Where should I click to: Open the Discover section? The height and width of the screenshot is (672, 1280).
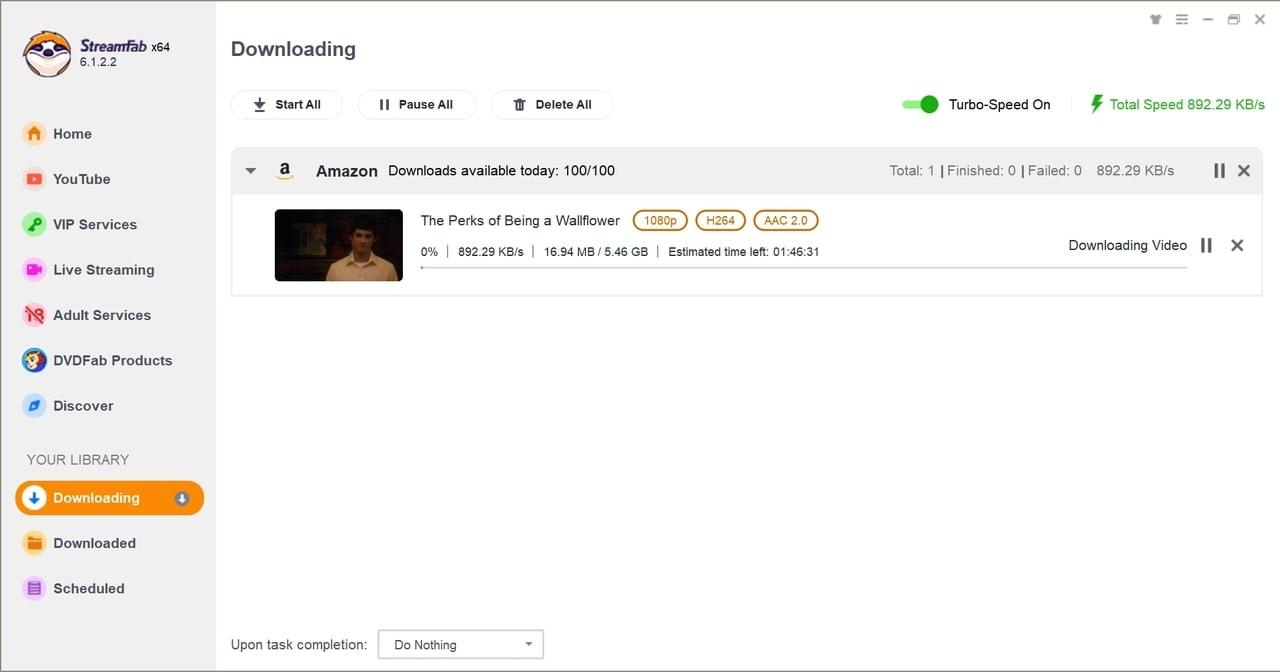[83, 405]
